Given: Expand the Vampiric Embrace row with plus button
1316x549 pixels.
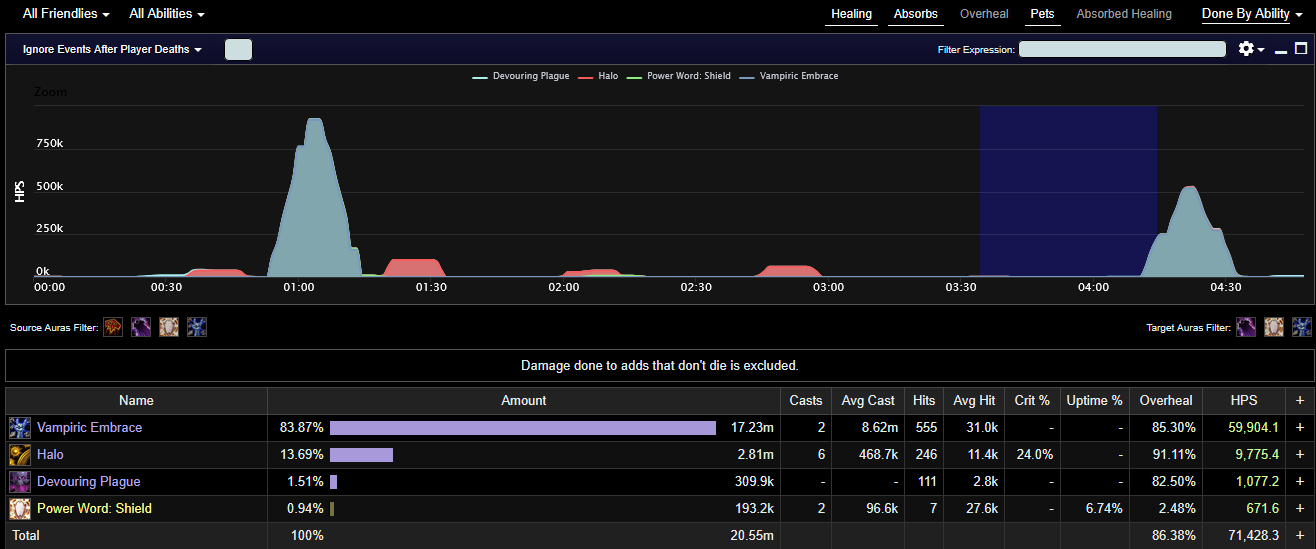Looking at the screenshot, I should pyautogui.click(x=1300, y=428).
